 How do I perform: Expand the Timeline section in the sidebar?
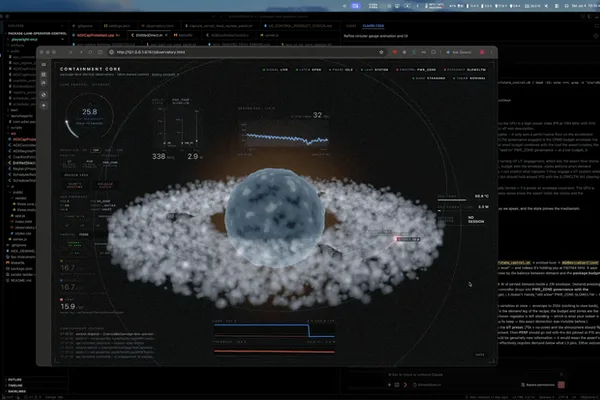coord(15,385)
